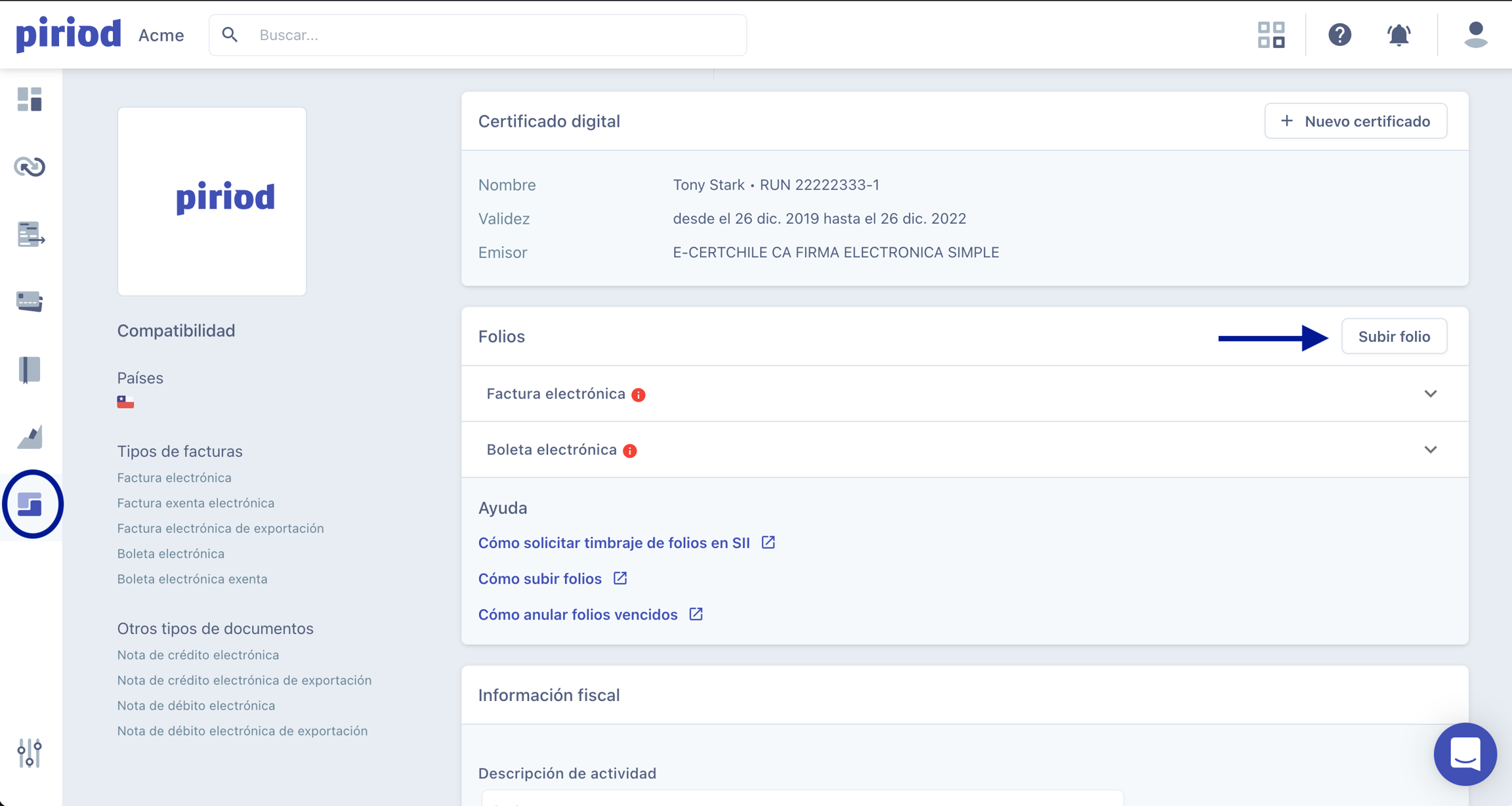Open the user profile avatar
Screen dimensions: 1512x806
coord(1475,35)
